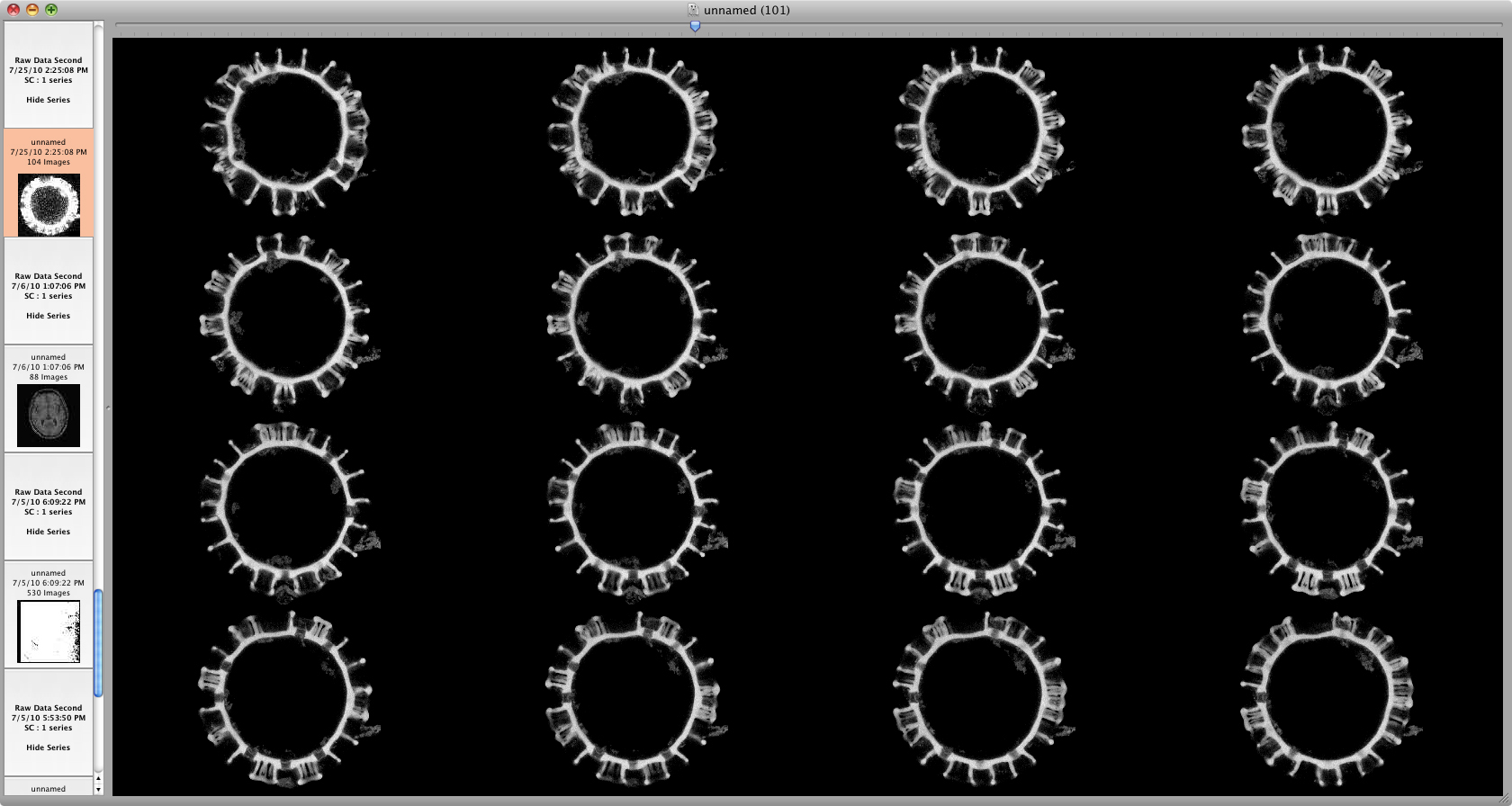Close the unnamed (101) viewer window
The image size is (1512, 806).
pos(13,10)
